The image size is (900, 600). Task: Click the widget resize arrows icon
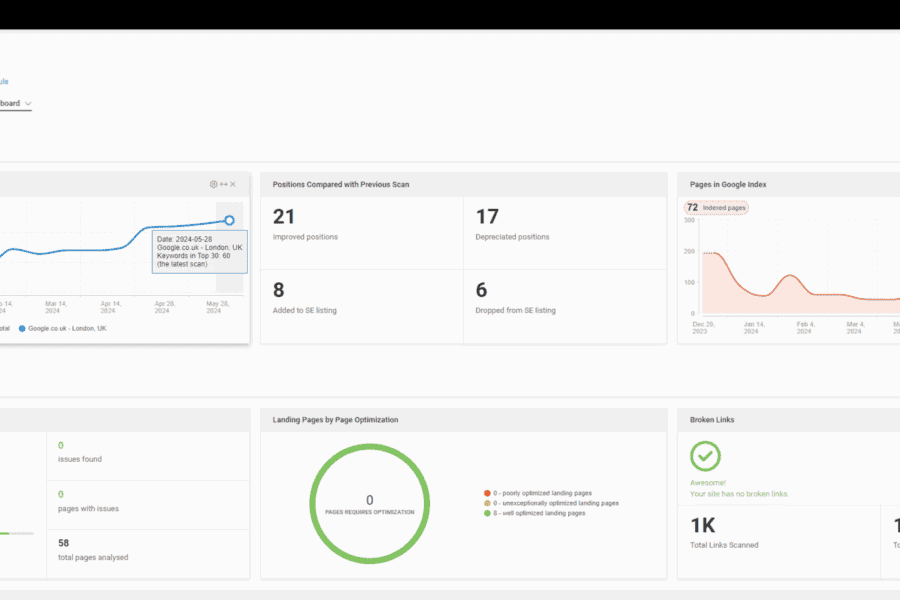(223, 184)
